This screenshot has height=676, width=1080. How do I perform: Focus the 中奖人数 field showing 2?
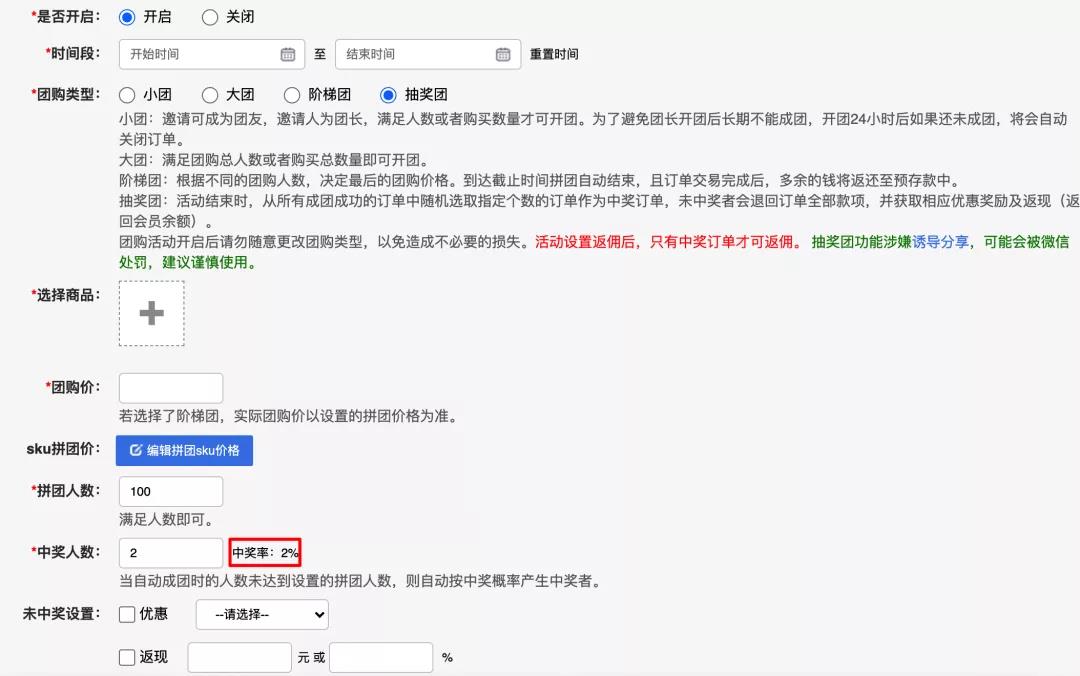click(x=171, y=553)
